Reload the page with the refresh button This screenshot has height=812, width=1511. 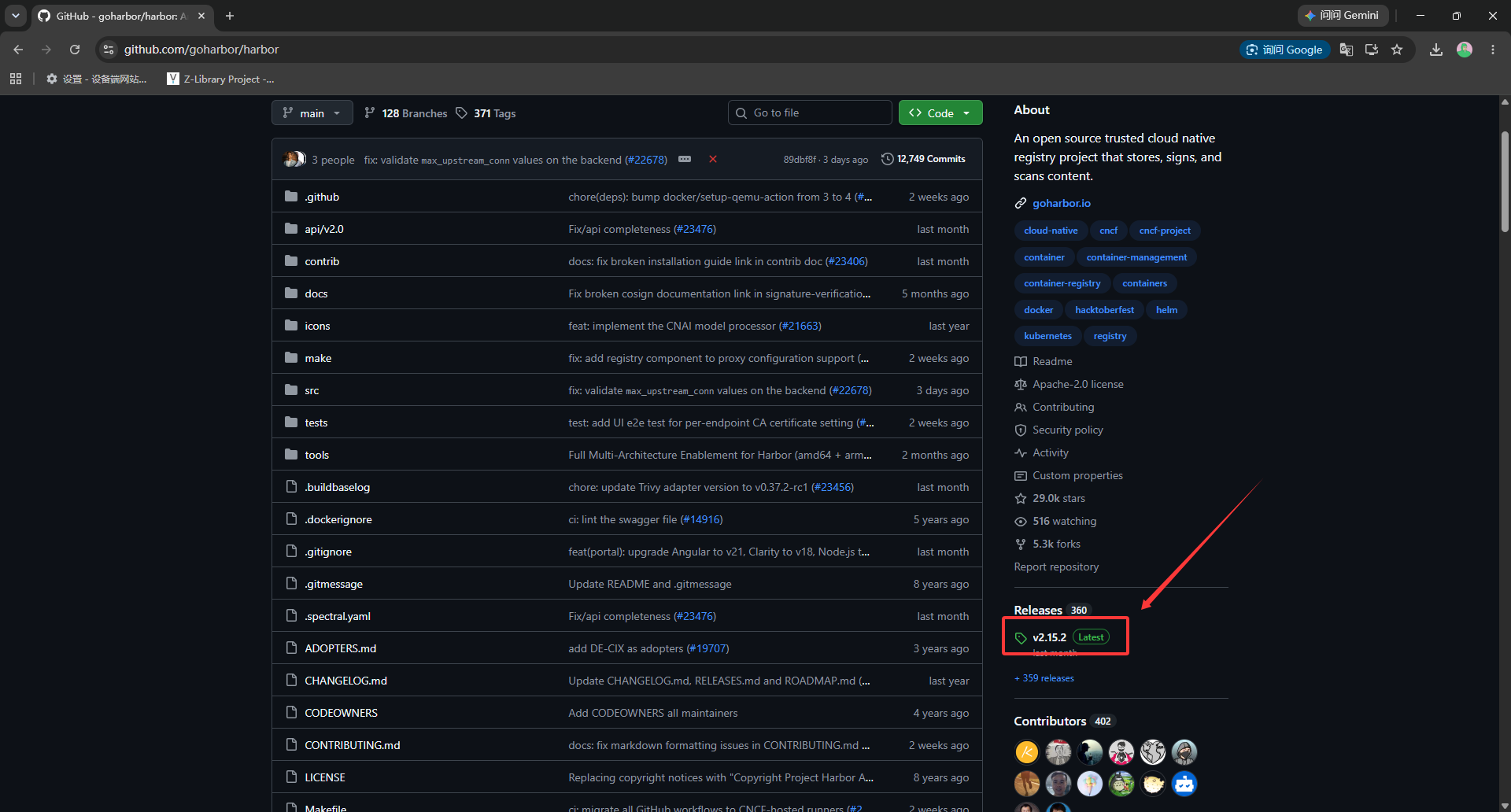coord(75,50)
